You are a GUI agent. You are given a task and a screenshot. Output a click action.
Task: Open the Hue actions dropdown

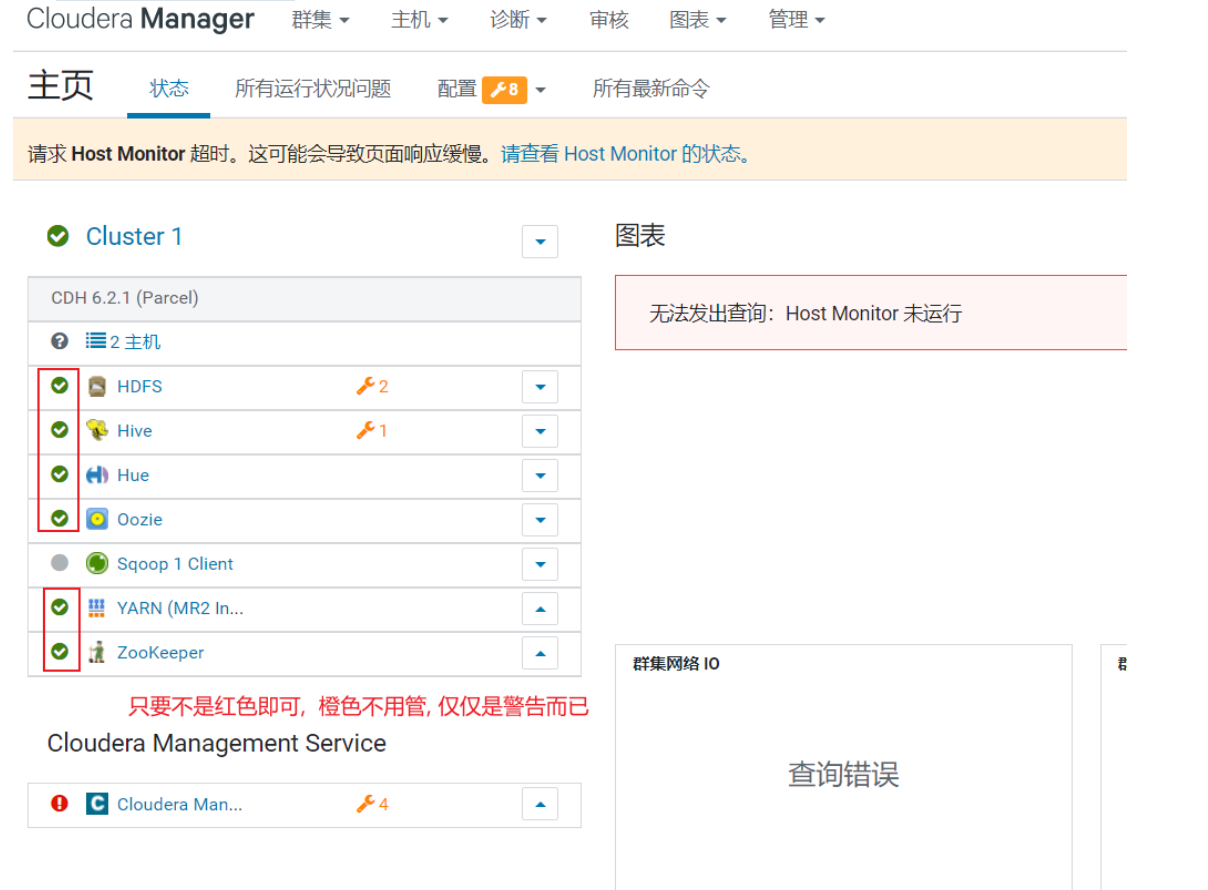(x=540, y=475)
